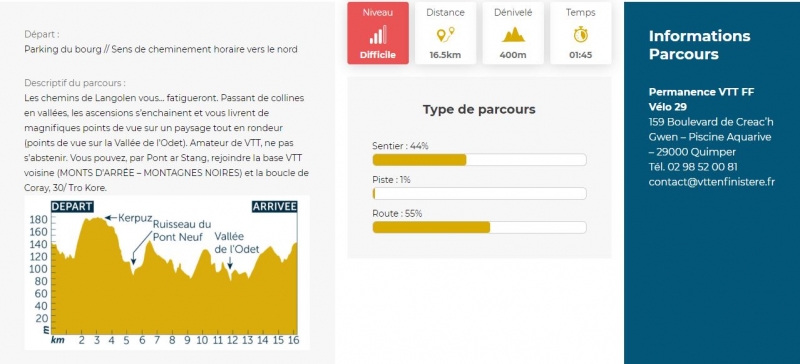Viewport: 800px width, 364px height.
Task: Select the Temps 01:45 card
Action: pos(581,33)
